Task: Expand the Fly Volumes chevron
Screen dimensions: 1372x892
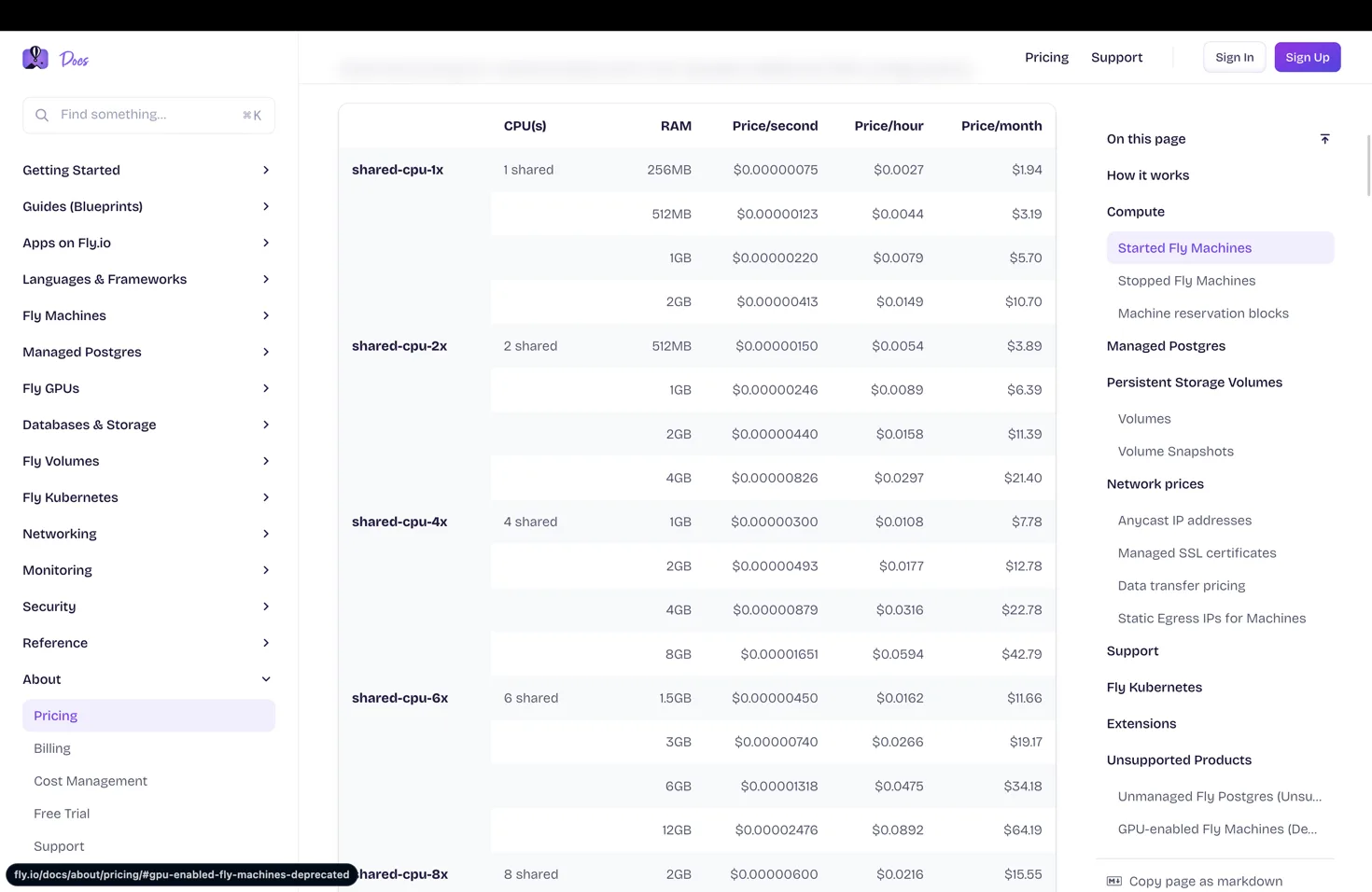Action: pos(266,461)
